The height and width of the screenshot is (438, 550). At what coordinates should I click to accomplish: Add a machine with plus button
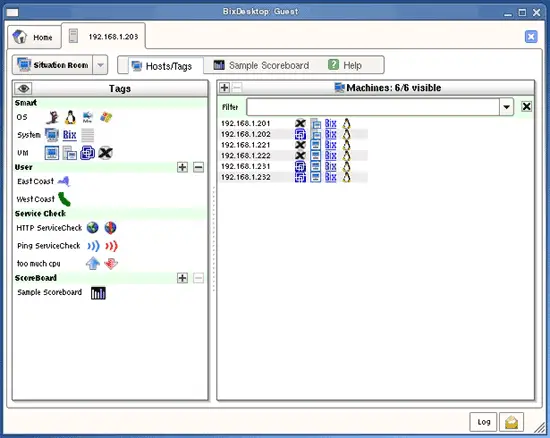pyautogui.click(x=224, y=87)
